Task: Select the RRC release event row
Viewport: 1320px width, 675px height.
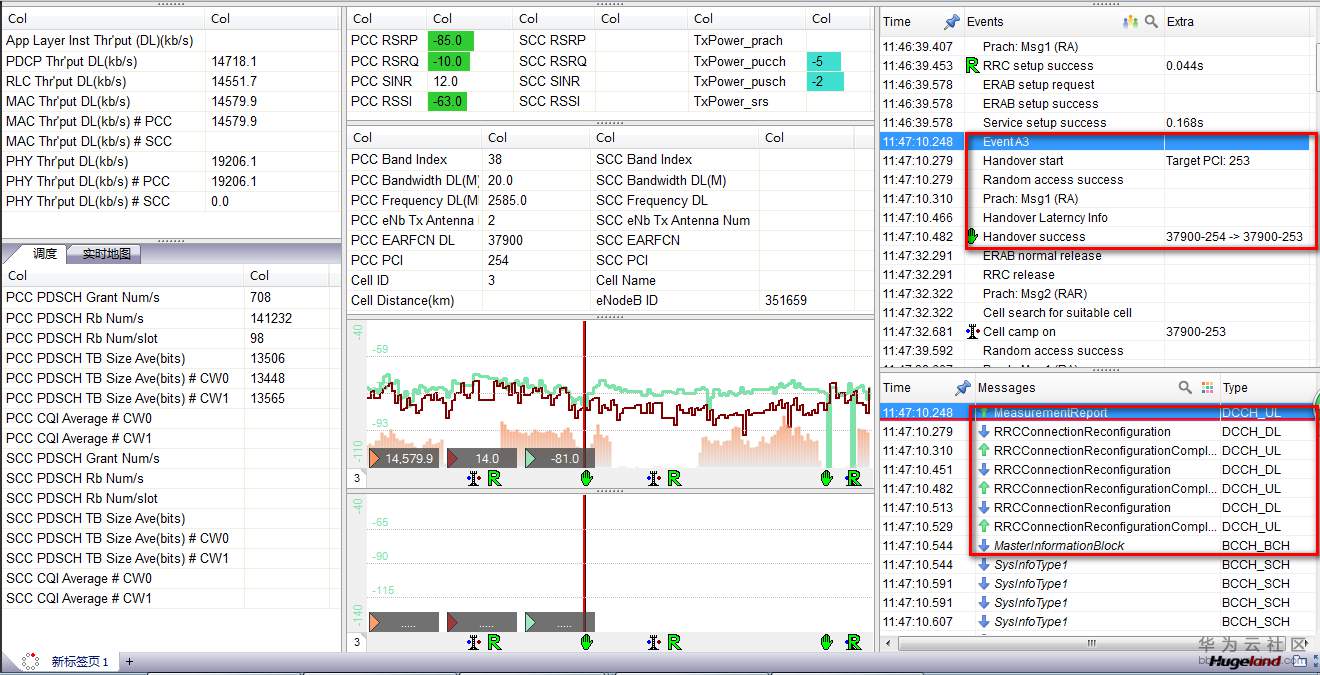Action: (1094, 275)
